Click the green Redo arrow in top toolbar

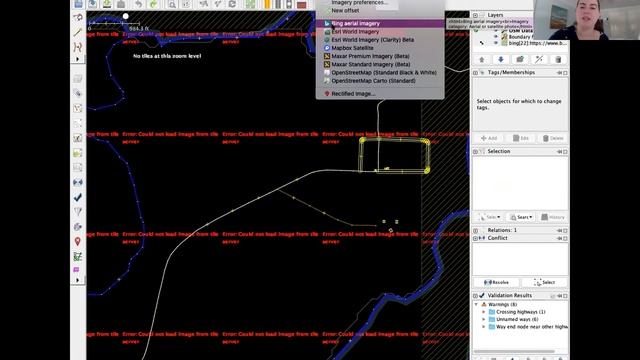153,4
